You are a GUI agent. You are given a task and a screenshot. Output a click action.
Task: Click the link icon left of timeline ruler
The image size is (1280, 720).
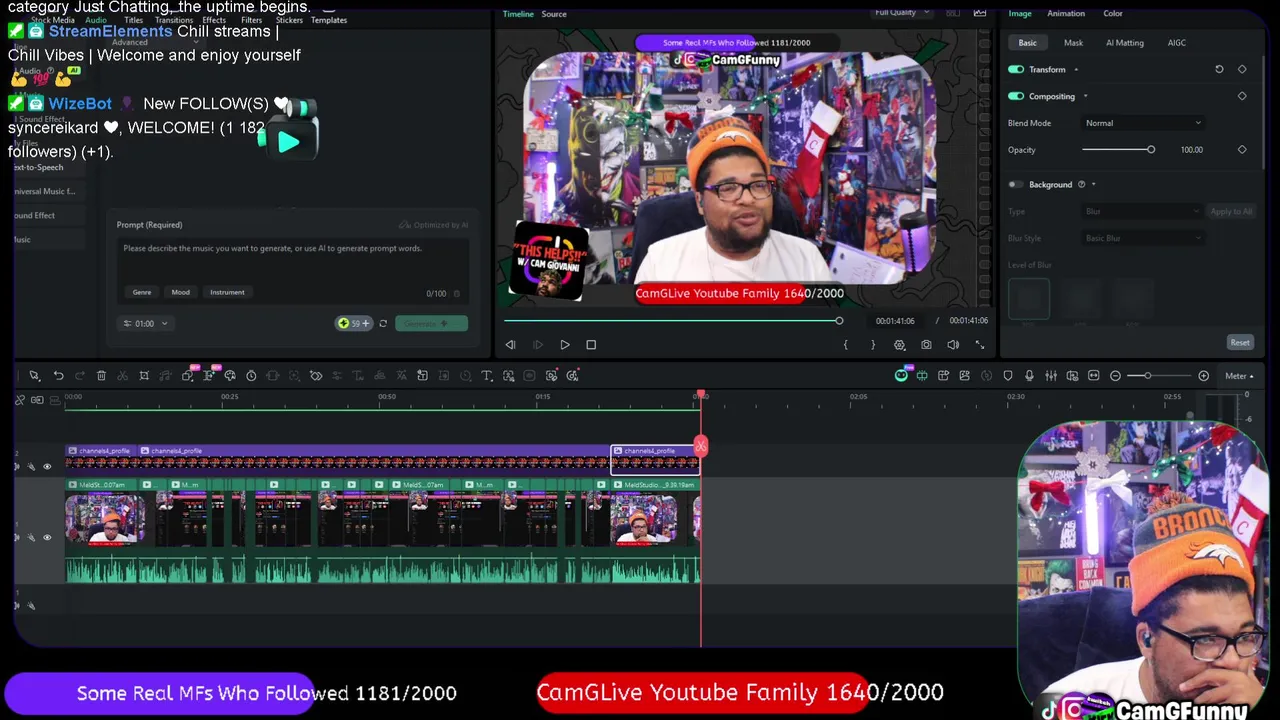20,400
